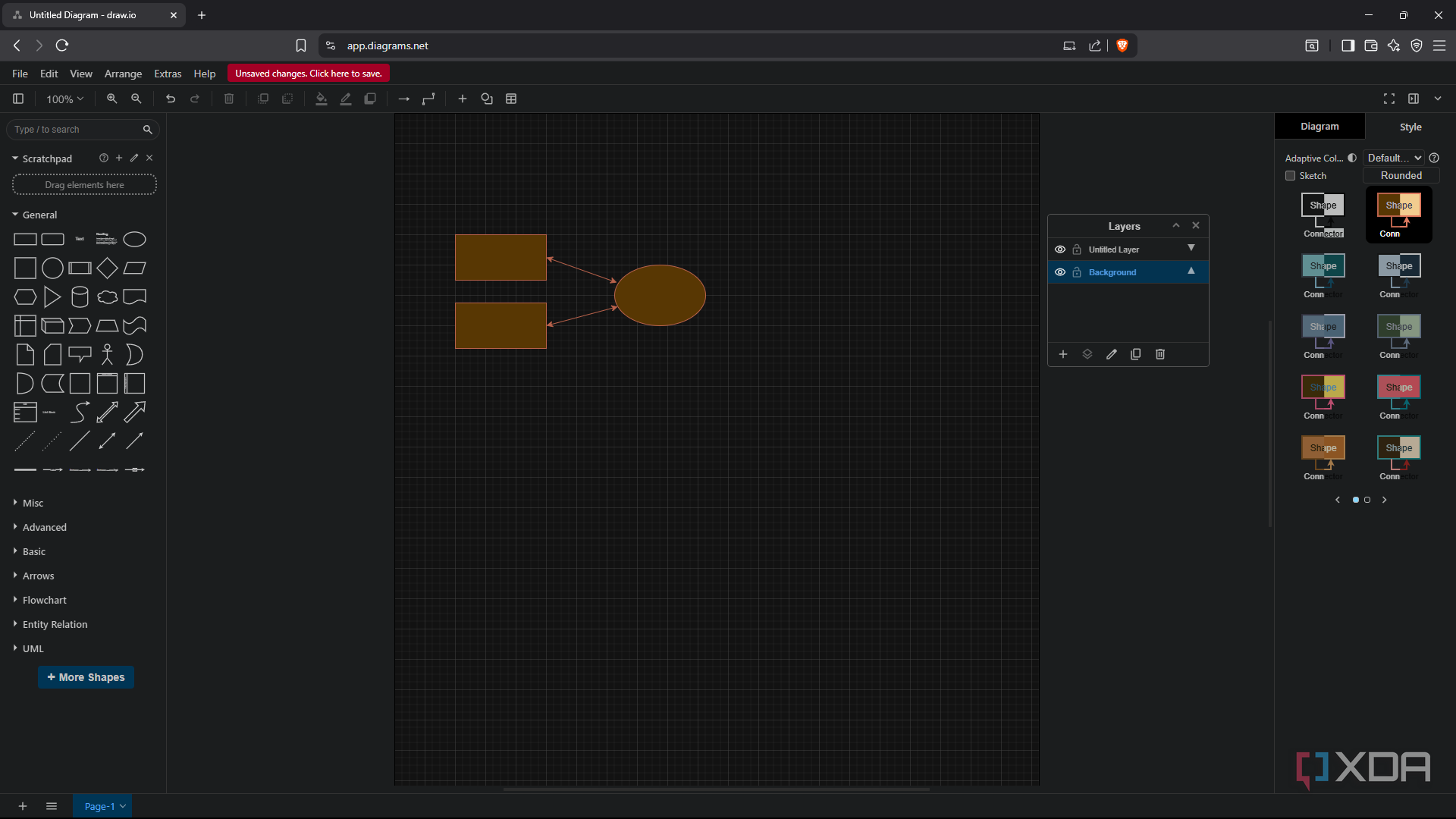1456x819 pixels.
Task: Click the waypoints connector style icon
Action: 428,99
